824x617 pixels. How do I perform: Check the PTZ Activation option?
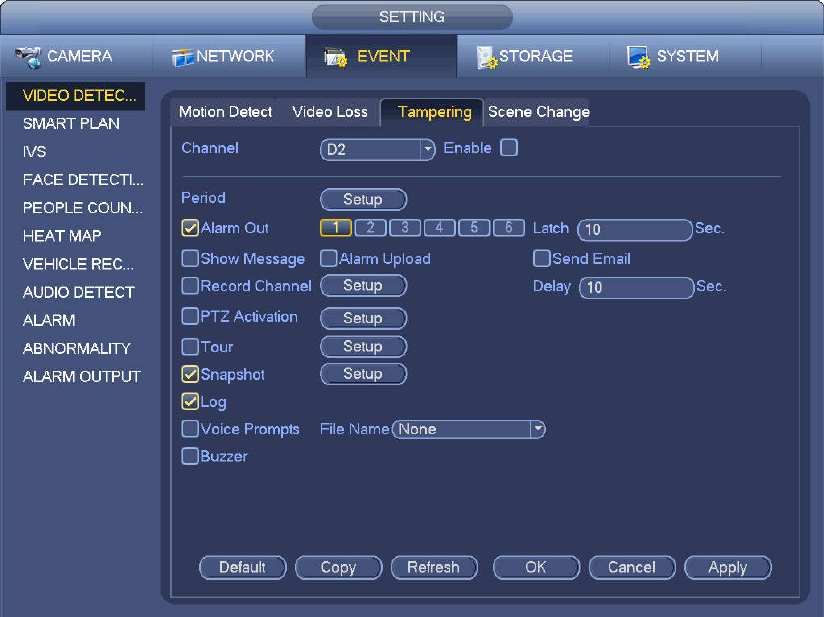pos(190,316)
